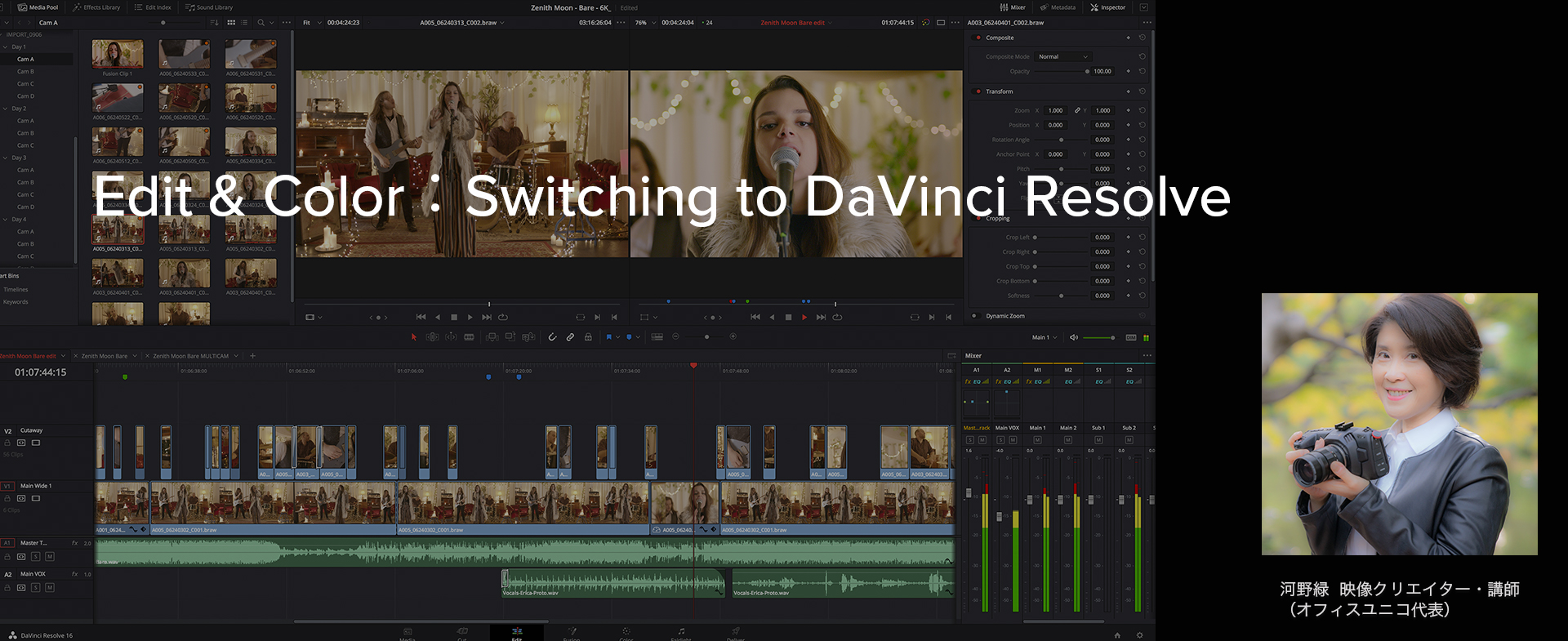Toggle the Media Pool panel button
The width and height of the screenshot is (1568, 641).
[38, 7]
